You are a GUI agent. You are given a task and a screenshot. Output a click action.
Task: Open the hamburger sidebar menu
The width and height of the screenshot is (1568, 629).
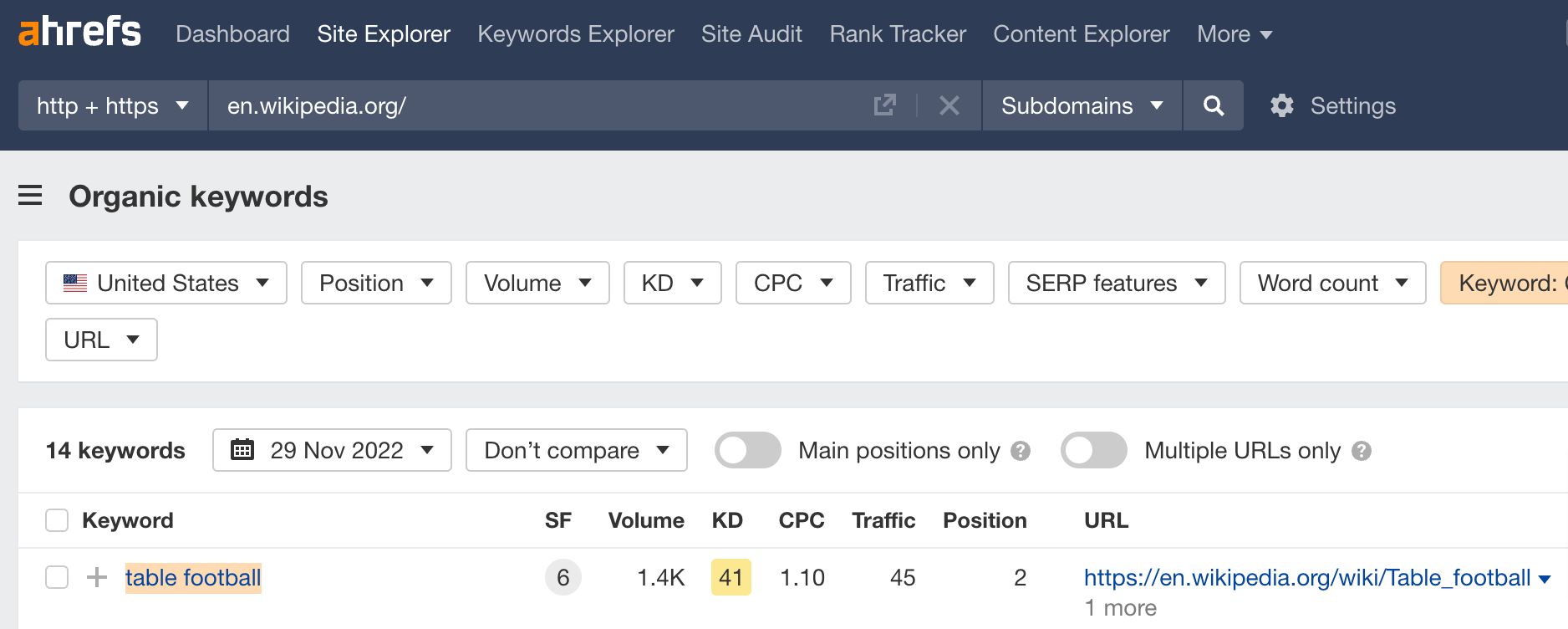coord(30,196)
